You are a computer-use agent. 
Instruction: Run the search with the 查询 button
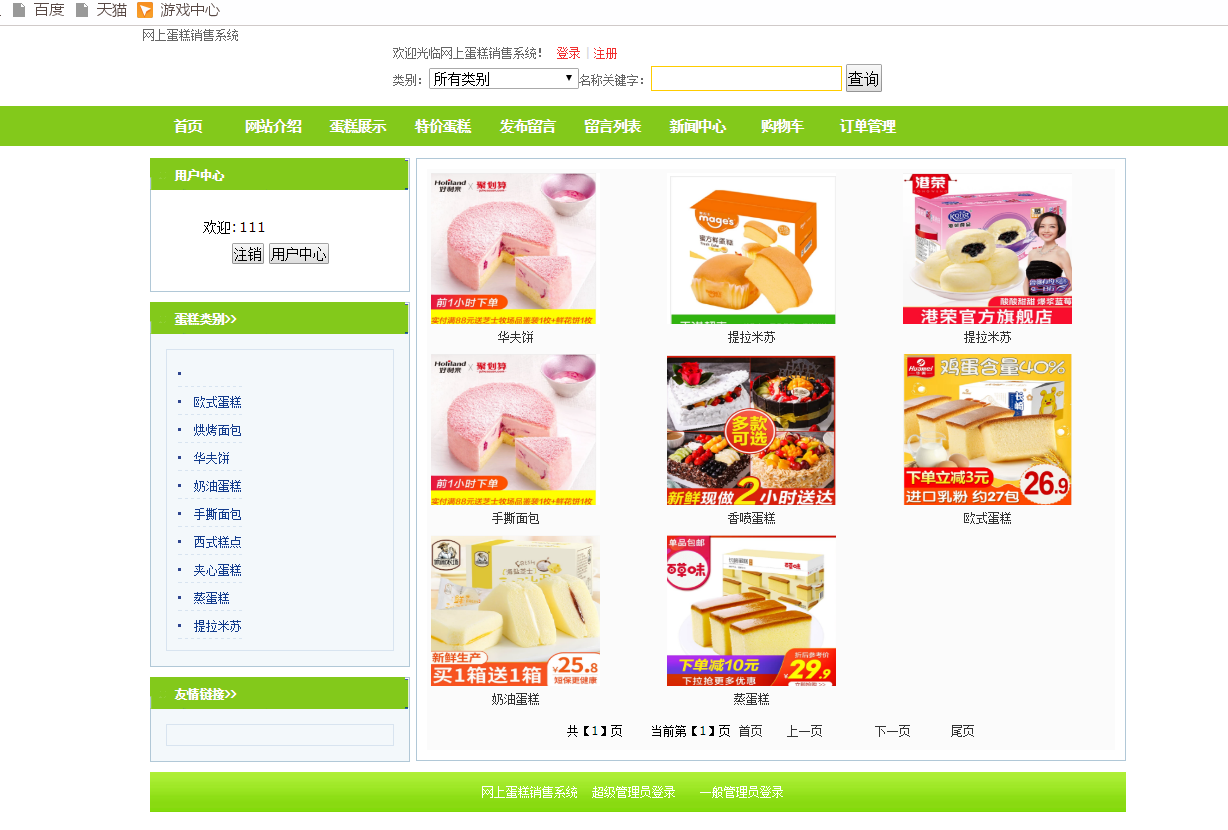point(864,79)
